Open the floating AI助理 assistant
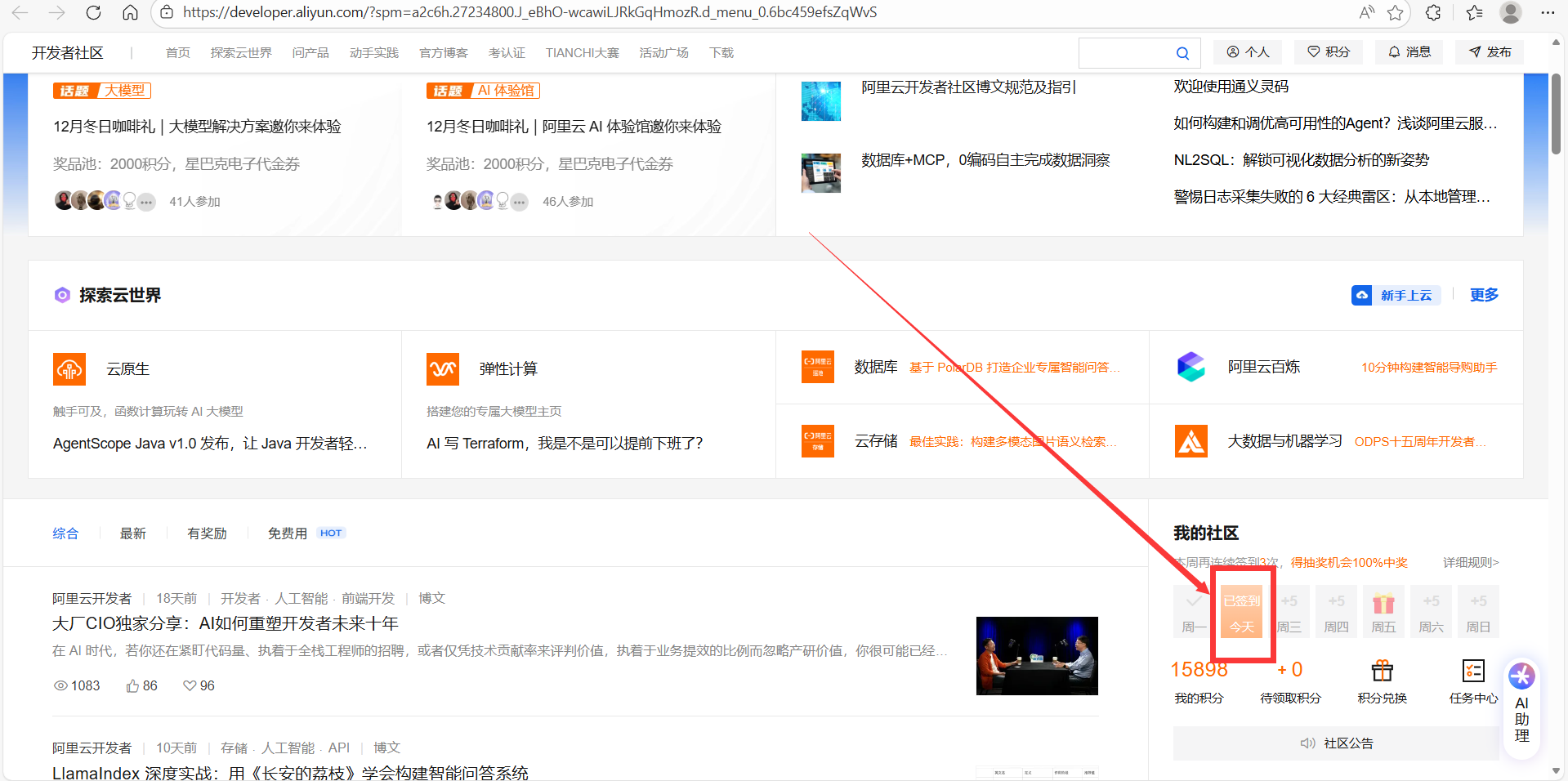 [1521, 704]
